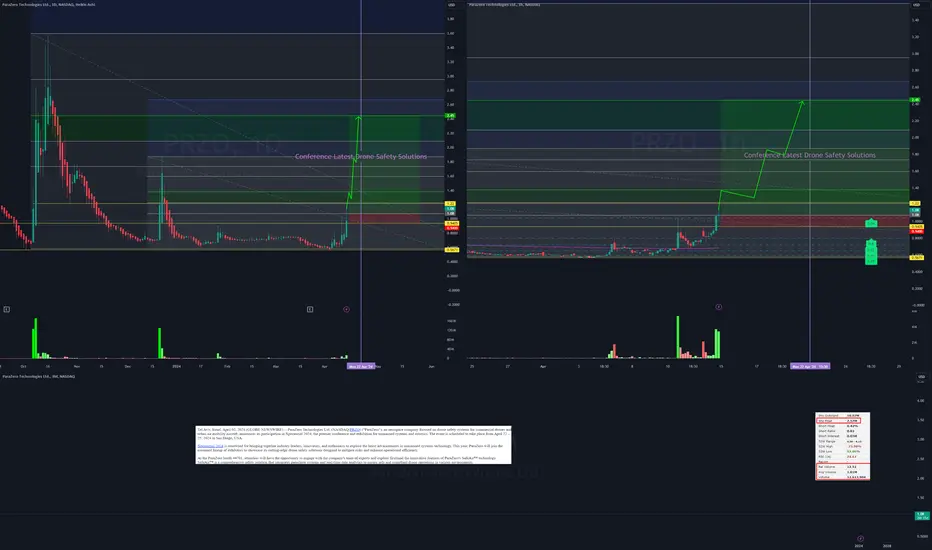Open the purple event marker on the intraday chart
932x550 pixels.
tap(719, 307)
